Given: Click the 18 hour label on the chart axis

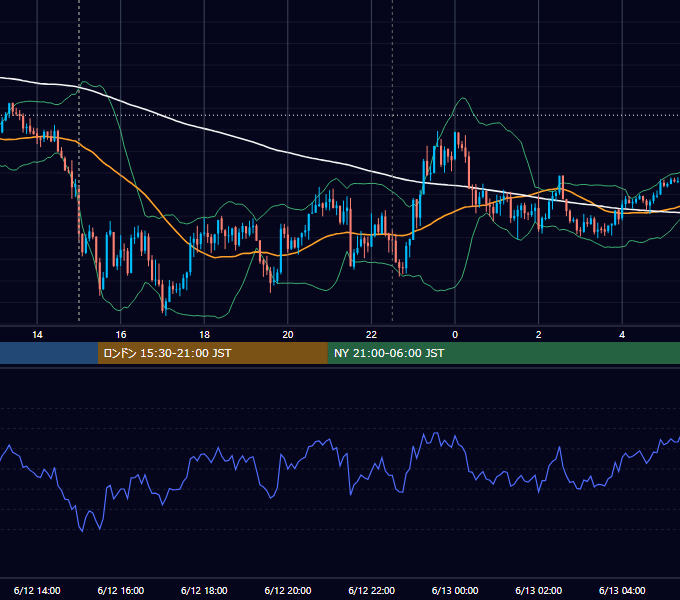Looking at the screenshot, I should point(204,335).
